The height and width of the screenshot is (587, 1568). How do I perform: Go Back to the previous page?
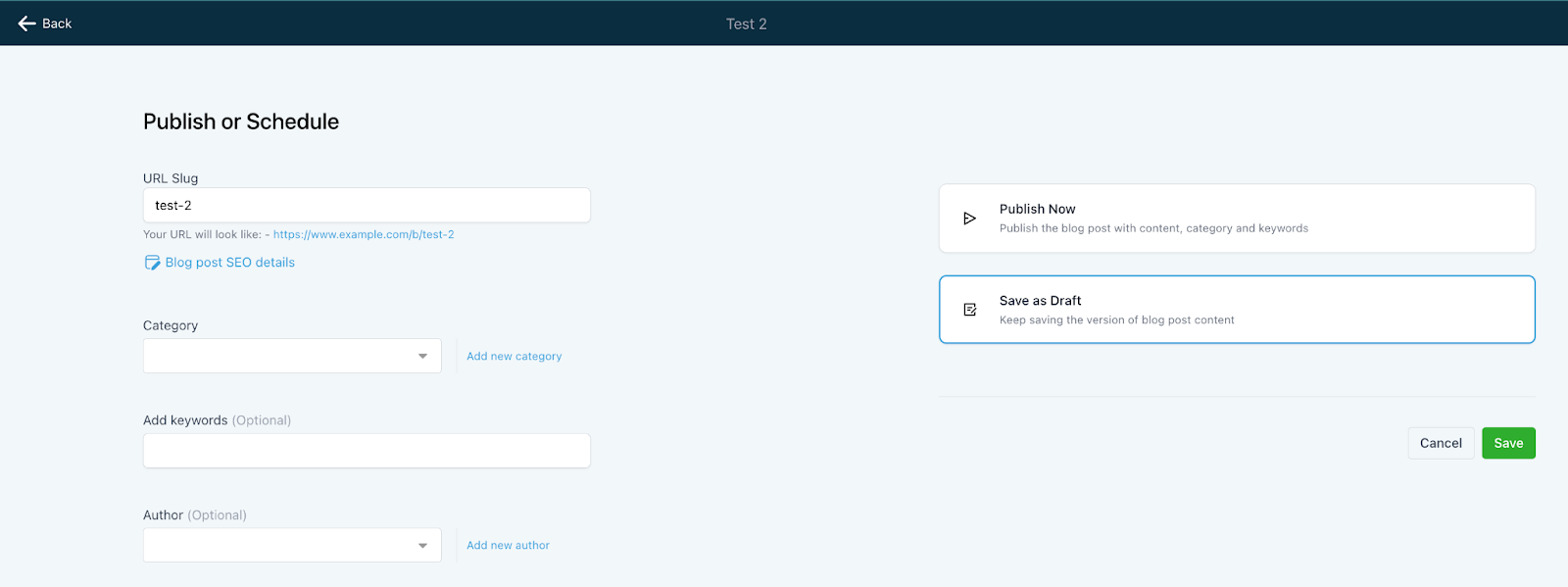pyautogui.click(x=45, y=24)
